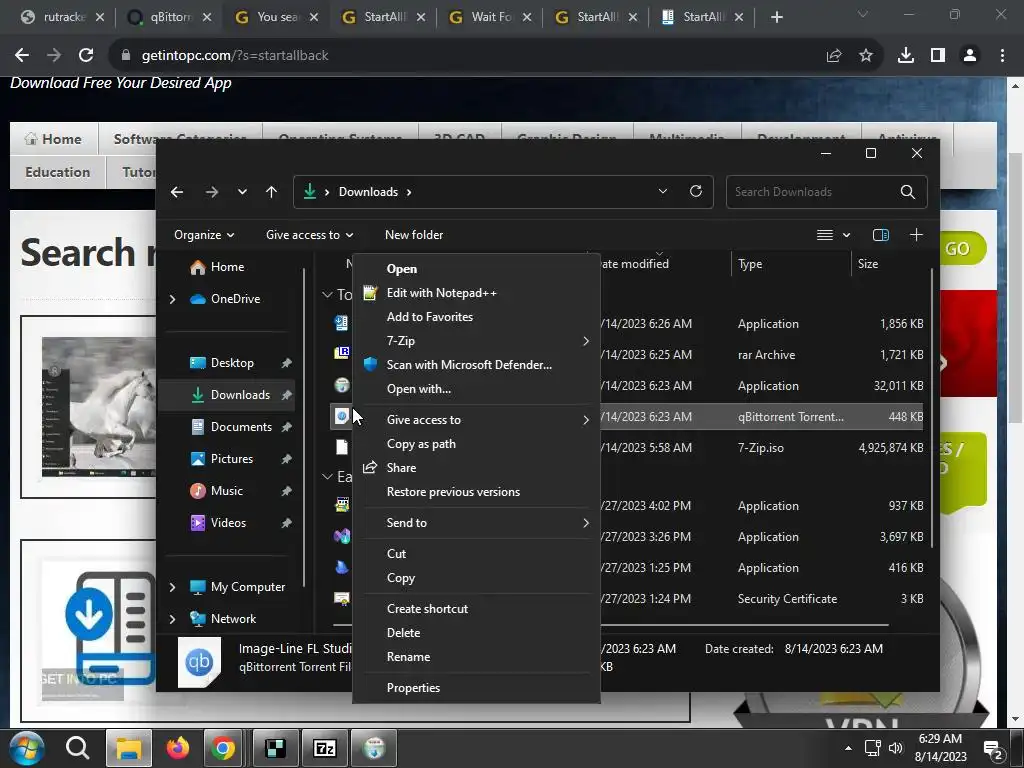The height and width of the screenshot is (768, 1024).
Task: Launch Firefox from taskbar
Action: (x=177, y=748)
